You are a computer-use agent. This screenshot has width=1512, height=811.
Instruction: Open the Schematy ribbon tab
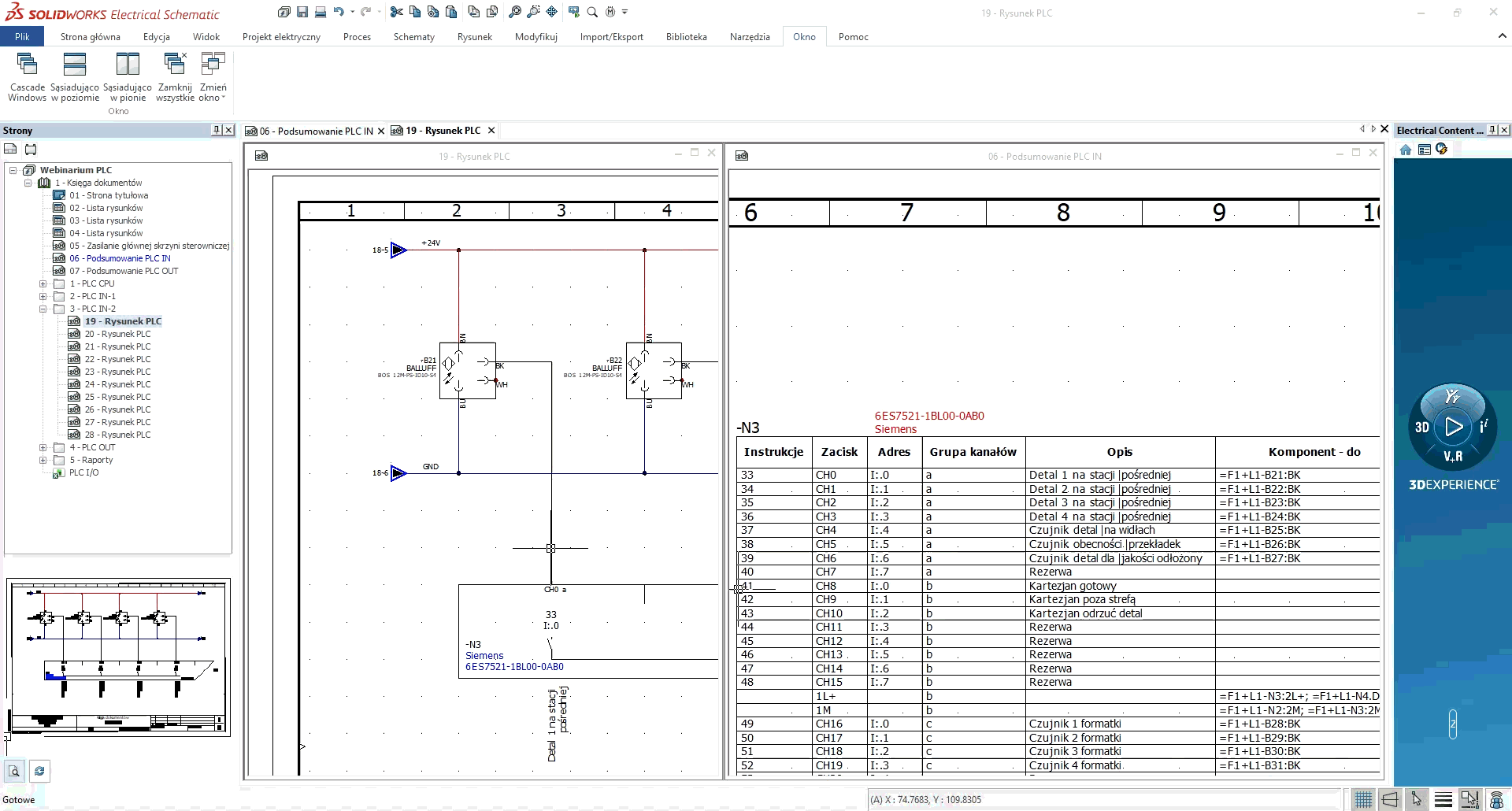[413, 37]
